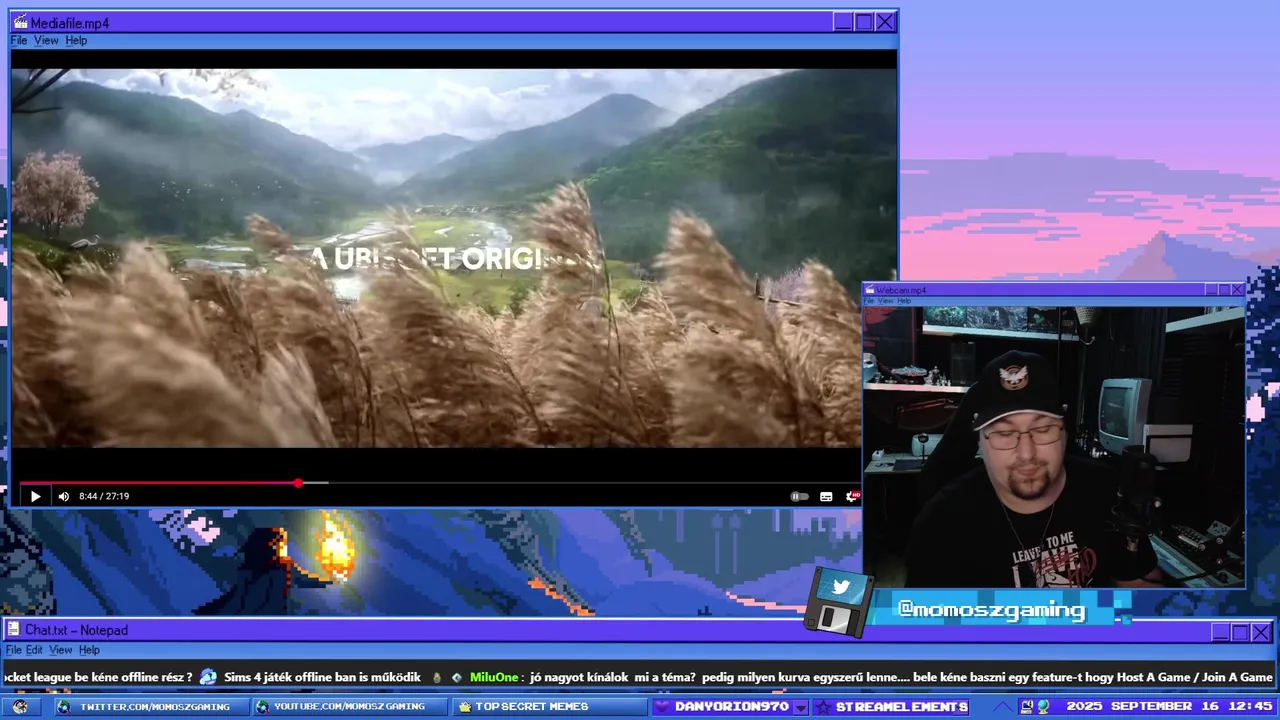Screen dimensions: 1280x720
Task: Open View menu in Chat.txt Notepad
Action: (61, 650)
